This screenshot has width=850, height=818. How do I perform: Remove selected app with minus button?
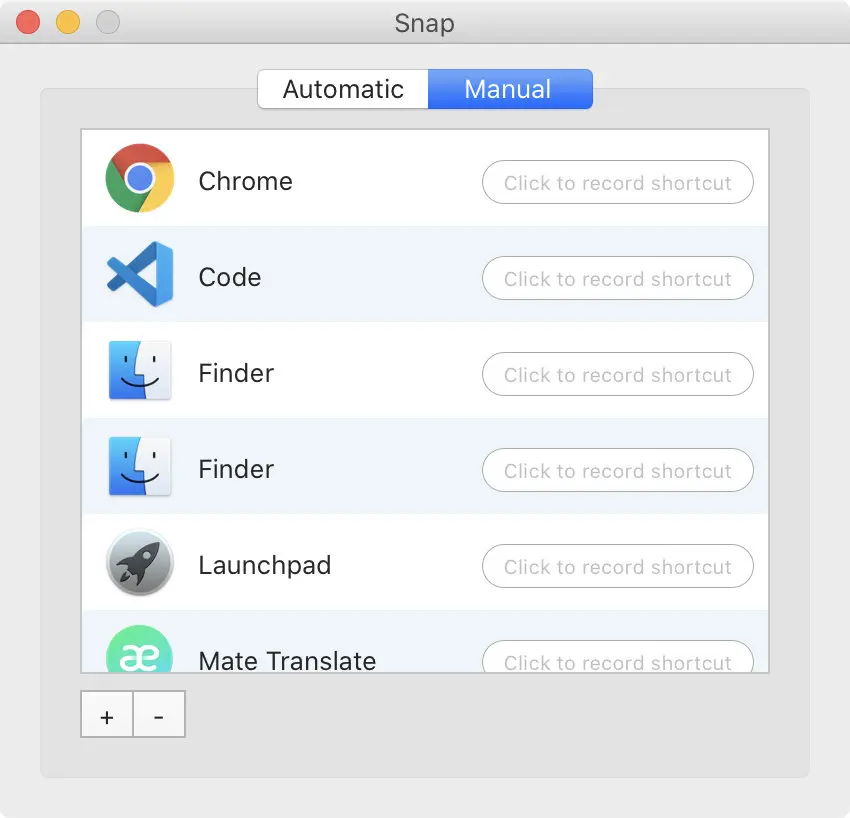coord(159,714)
